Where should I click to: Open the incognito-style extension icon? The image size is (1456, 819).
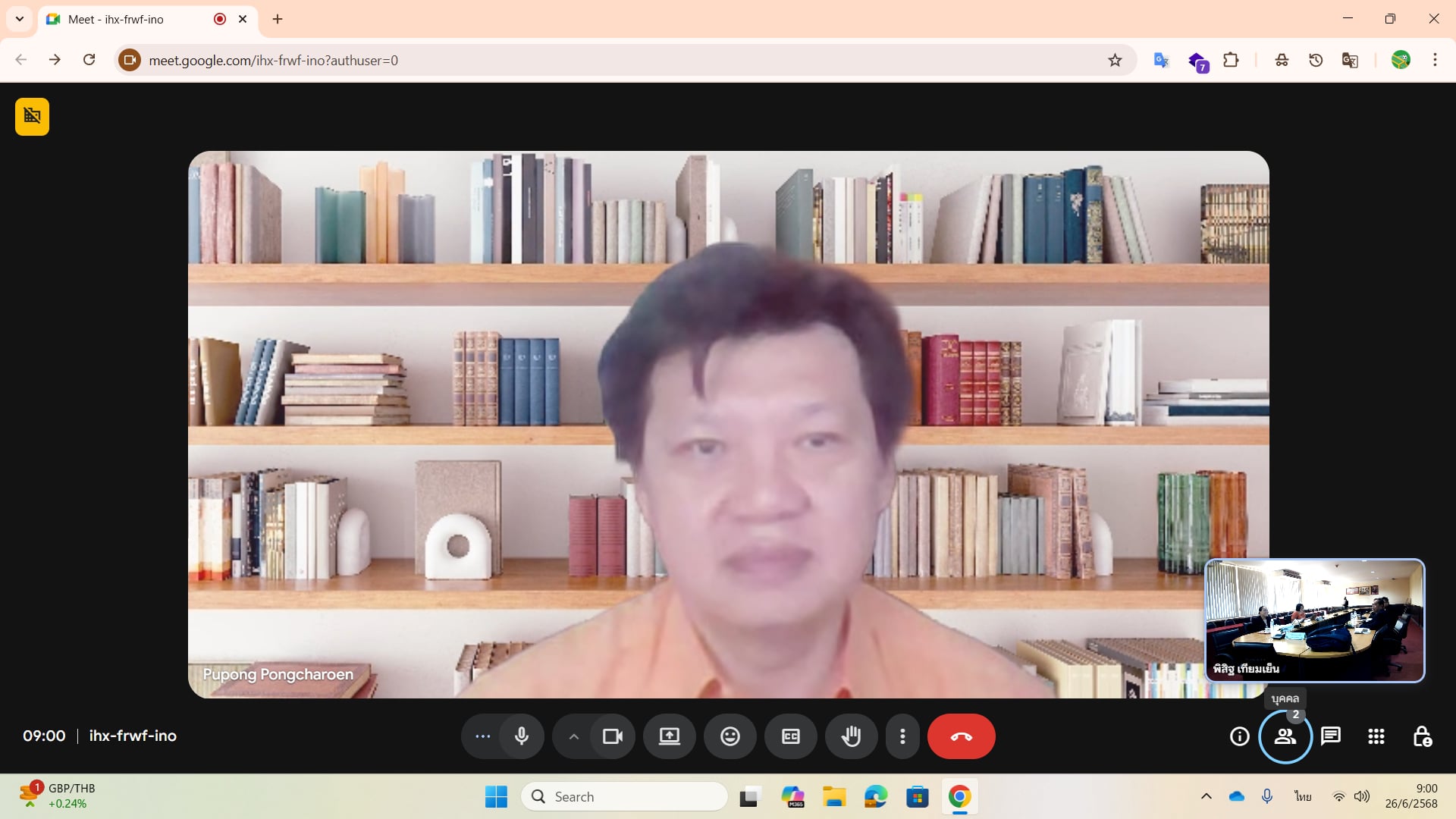point(1282,60)
